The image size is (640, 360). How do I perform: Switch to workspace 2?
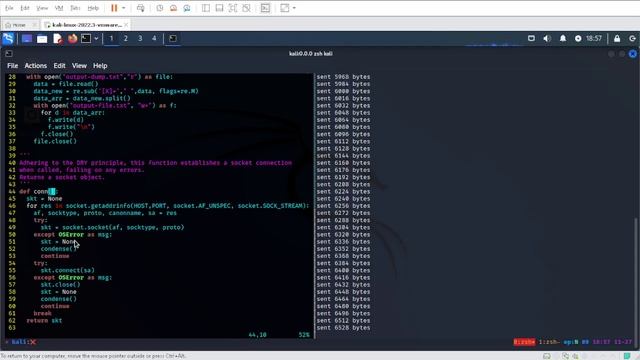tap(126, 38)
